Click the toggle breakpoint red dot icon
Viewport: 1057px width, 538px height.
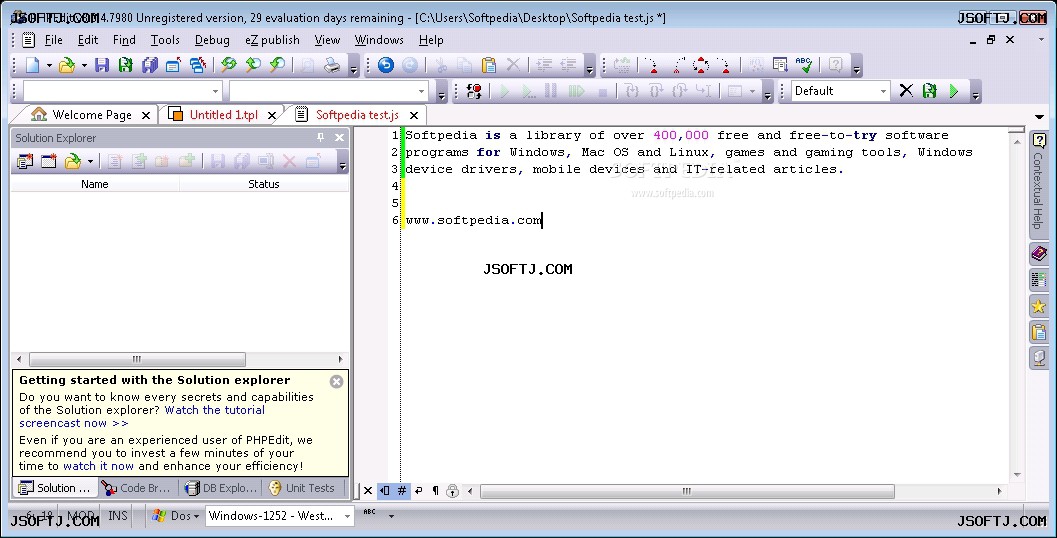[x=475, y=91]
